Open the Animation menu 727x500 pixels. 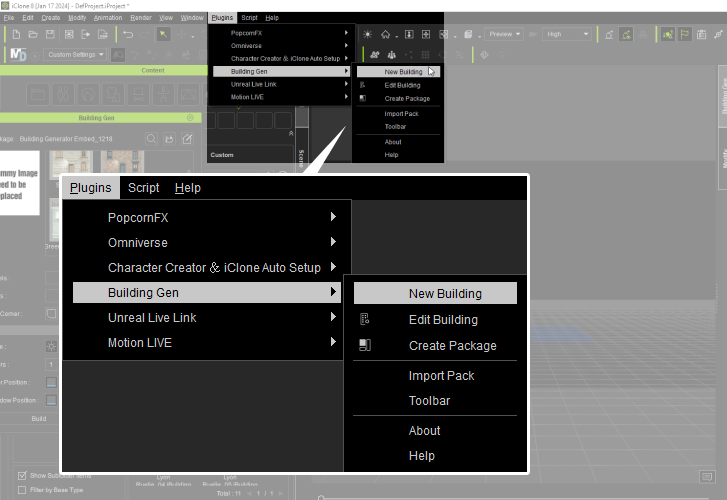point(108,18)
